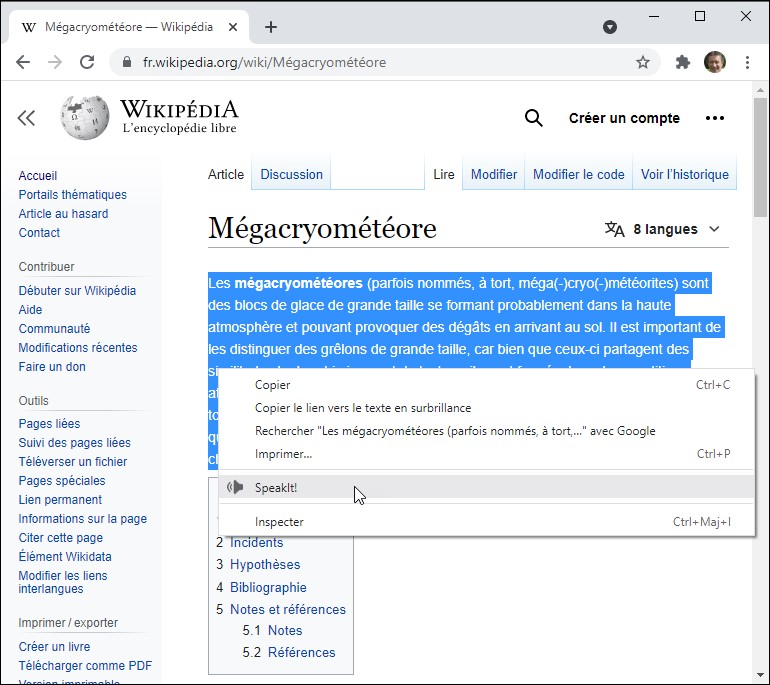Bookmark this page with the star icon

point(643,62)
